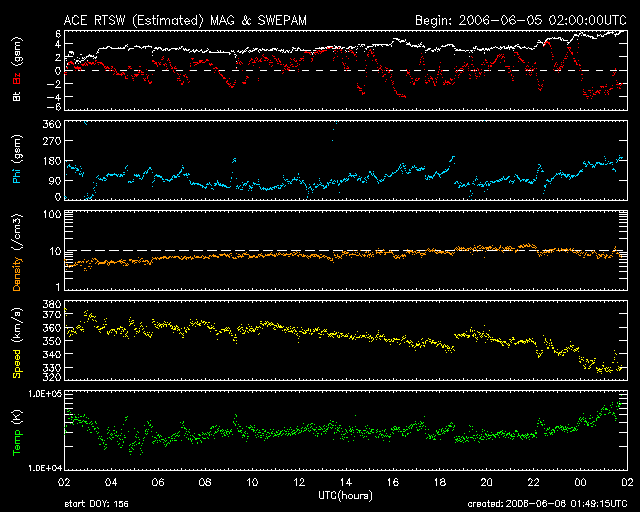Click the 380 tick label on Speed axis

(52, 304)
